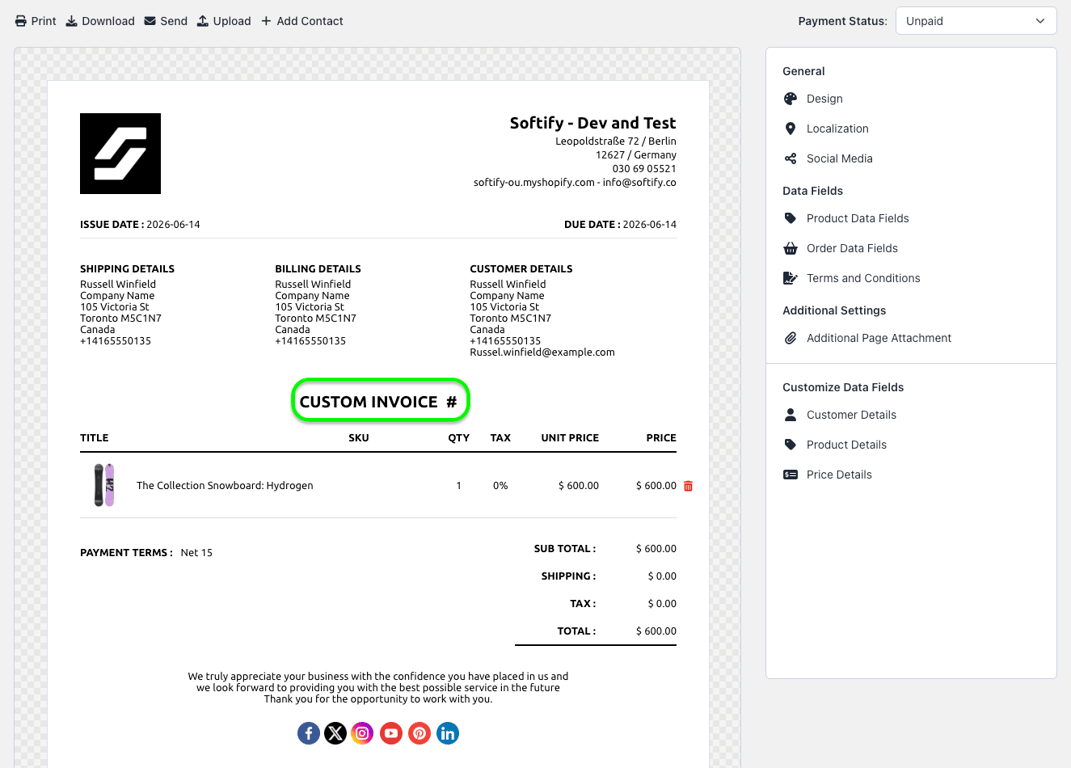This screenshot has height=768, width=1071.
Task: Delete the Hydrogen snowboard line item
Action: 688,486
